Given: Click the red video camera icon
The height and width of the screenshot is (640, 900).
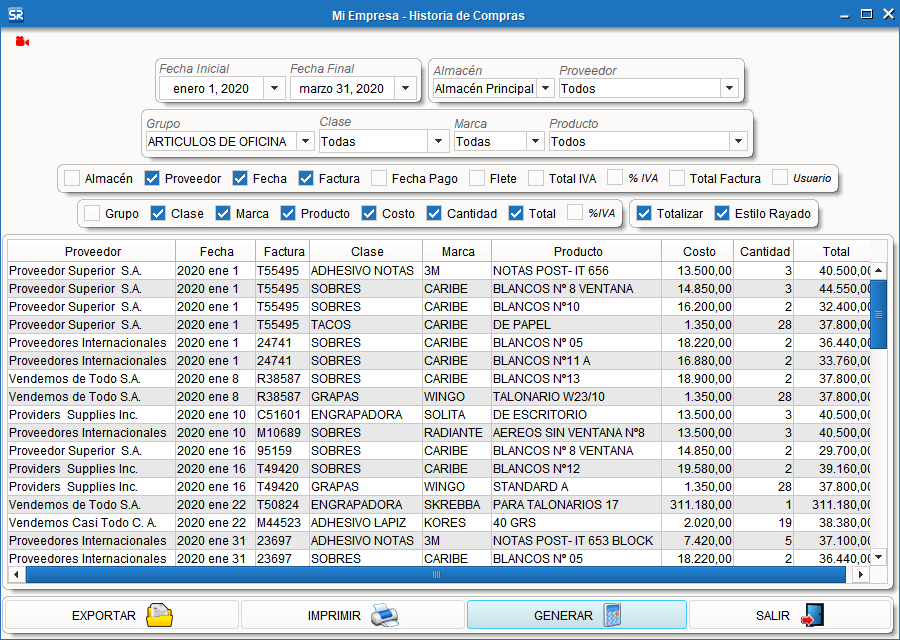Looking at the screenshot, I should [x=22, y=41].
